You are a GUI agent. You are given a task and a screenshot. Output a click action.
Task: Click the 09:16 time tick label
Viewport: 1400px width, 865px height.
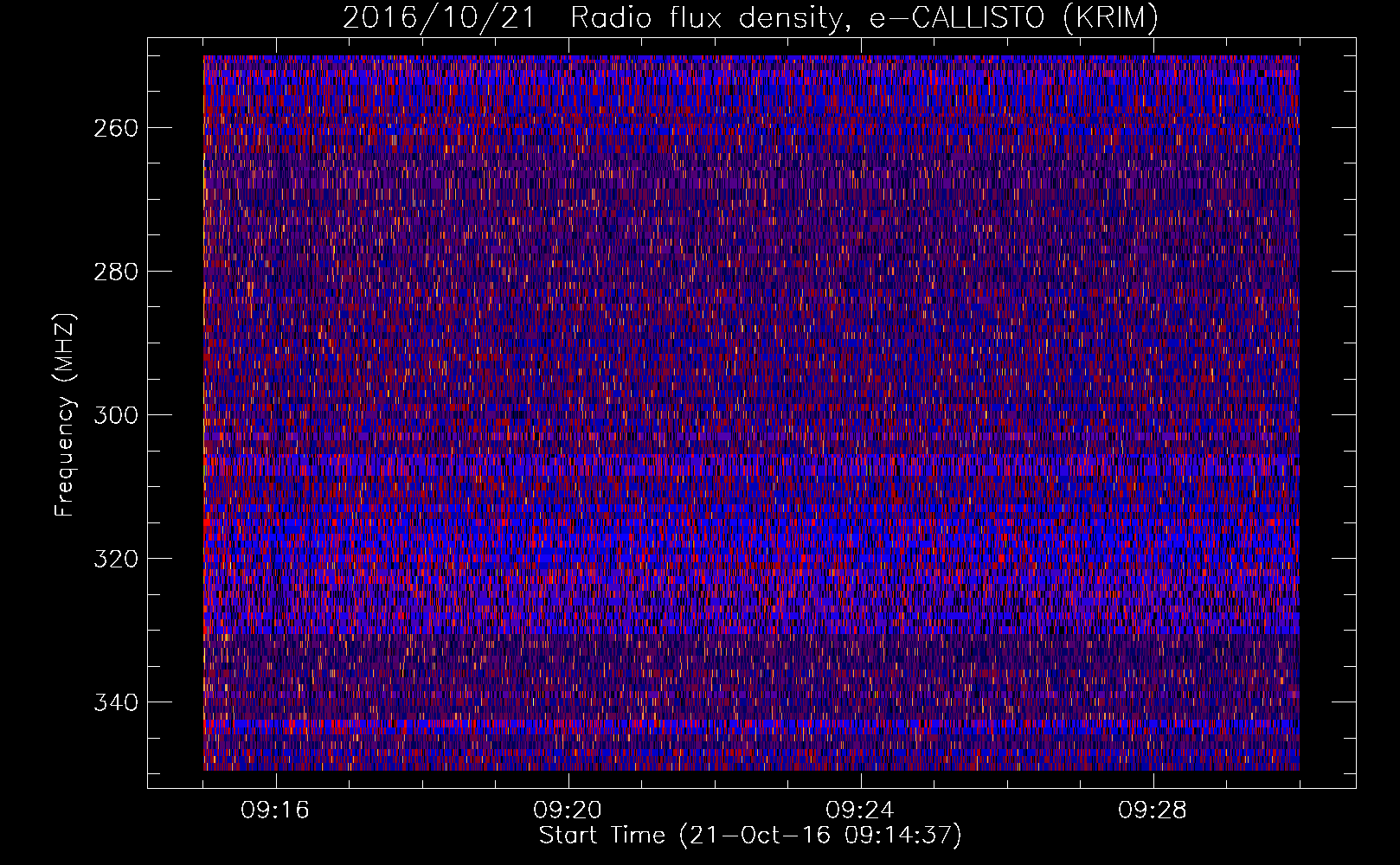click(x=275, y=811)
